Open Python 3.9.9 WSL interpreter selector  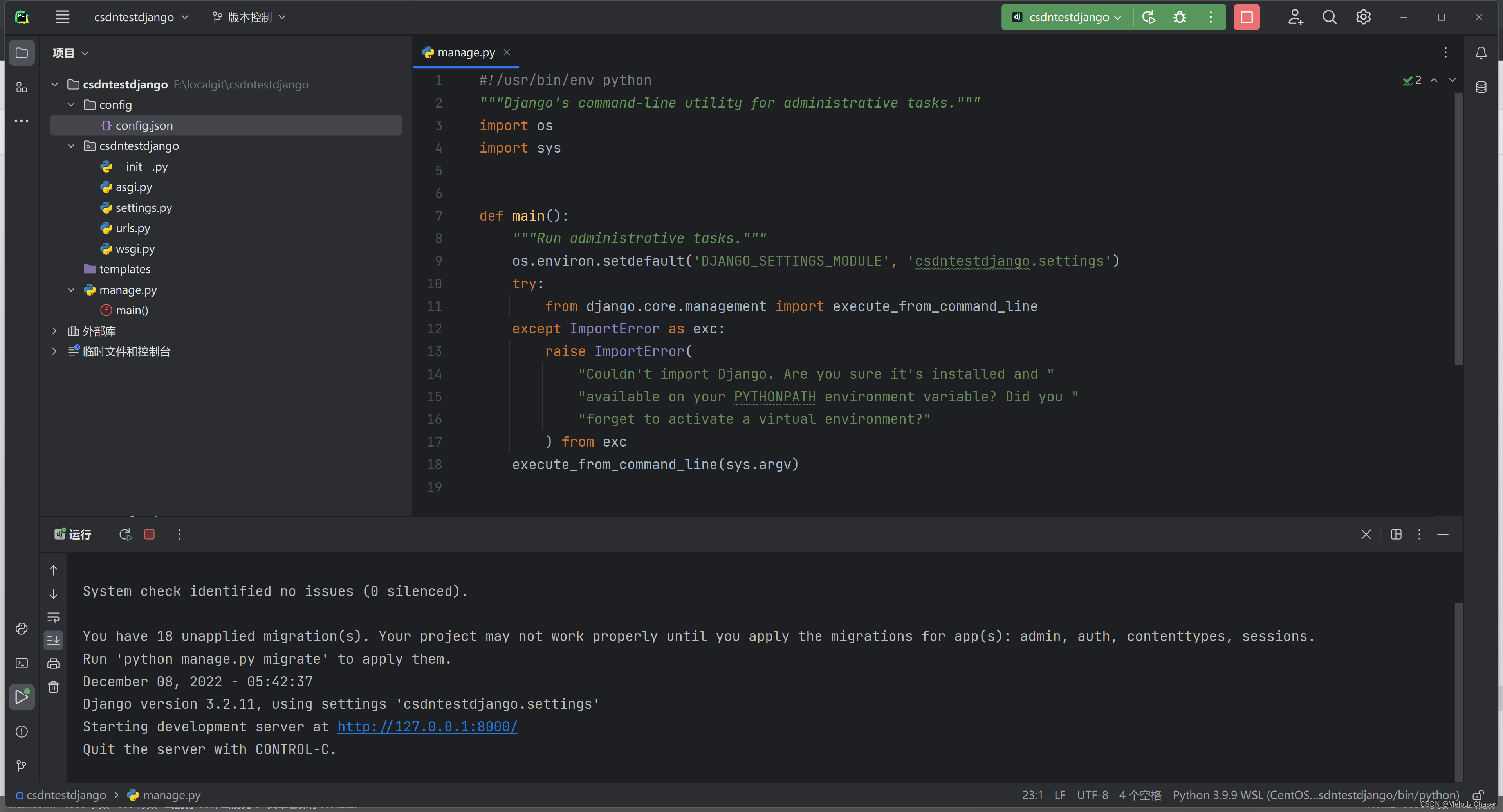(x=1316, y=795)
